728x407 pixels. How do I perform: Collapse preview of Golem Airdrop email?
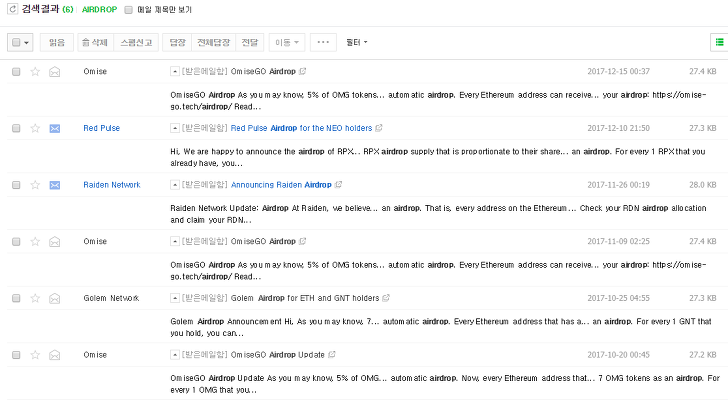point(175,298)
